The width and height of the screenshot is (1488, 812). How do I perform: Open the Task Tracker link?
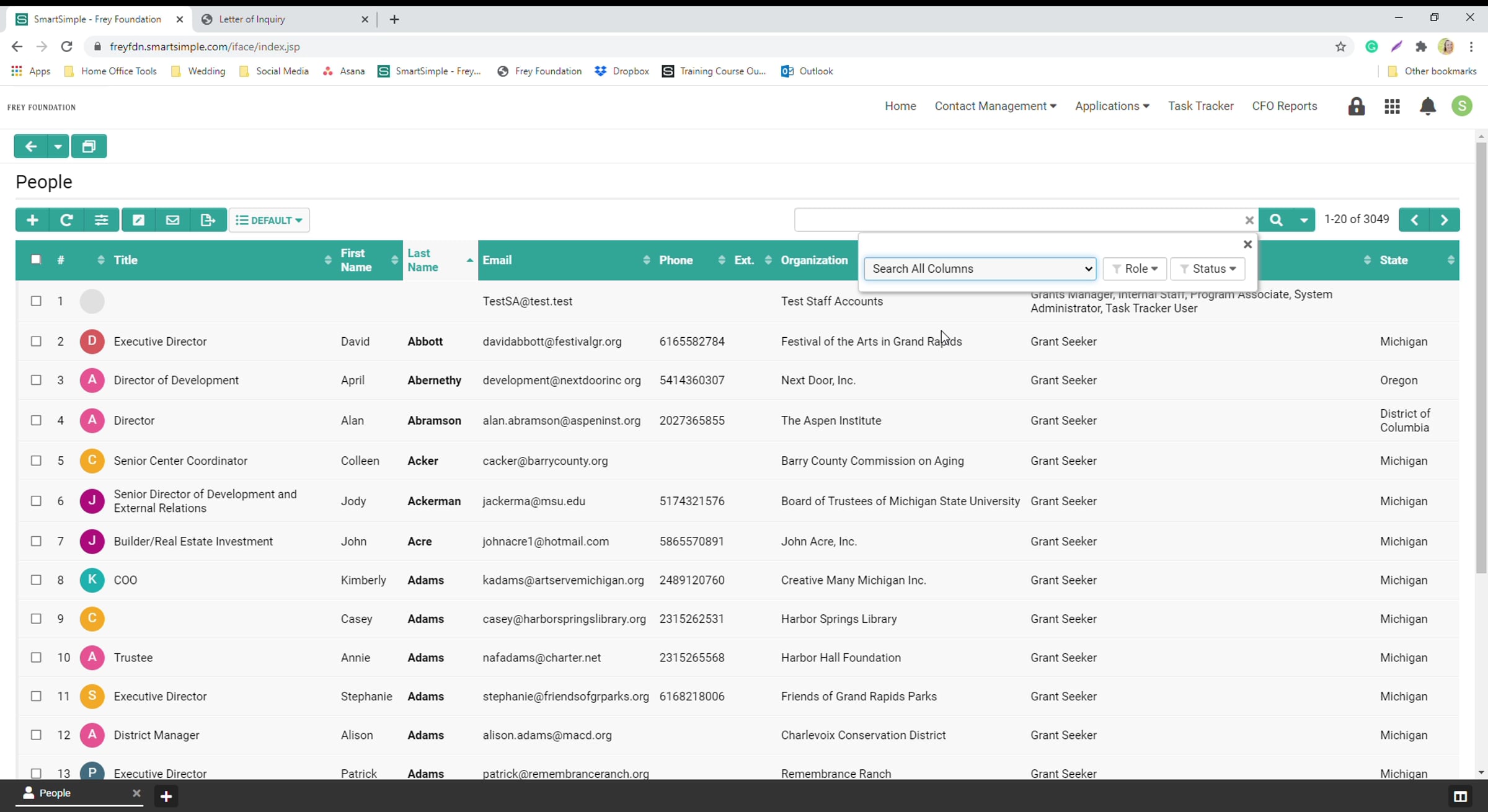tap(1200, 106)
